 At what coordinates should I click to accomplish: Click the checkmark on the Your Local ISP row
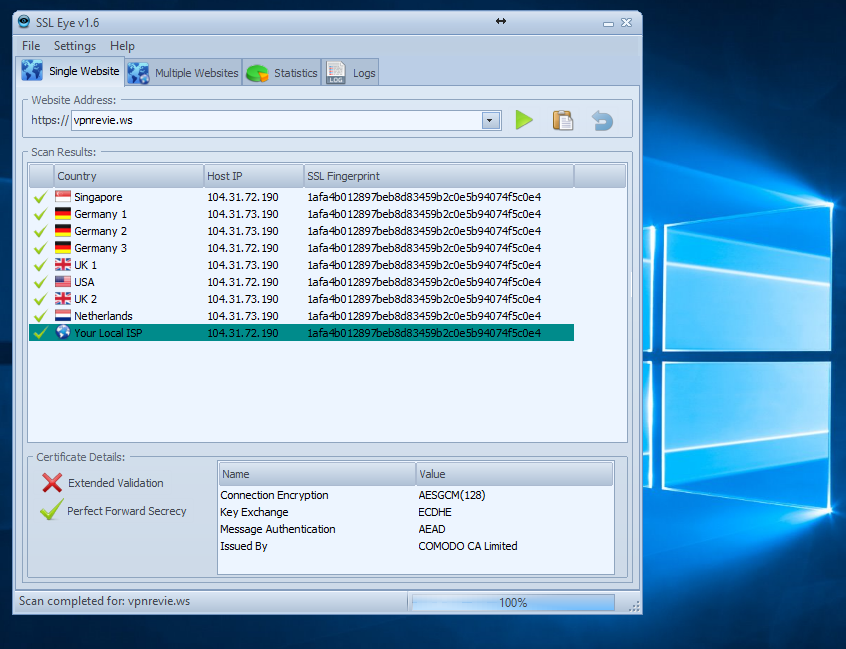pos(39,333)
